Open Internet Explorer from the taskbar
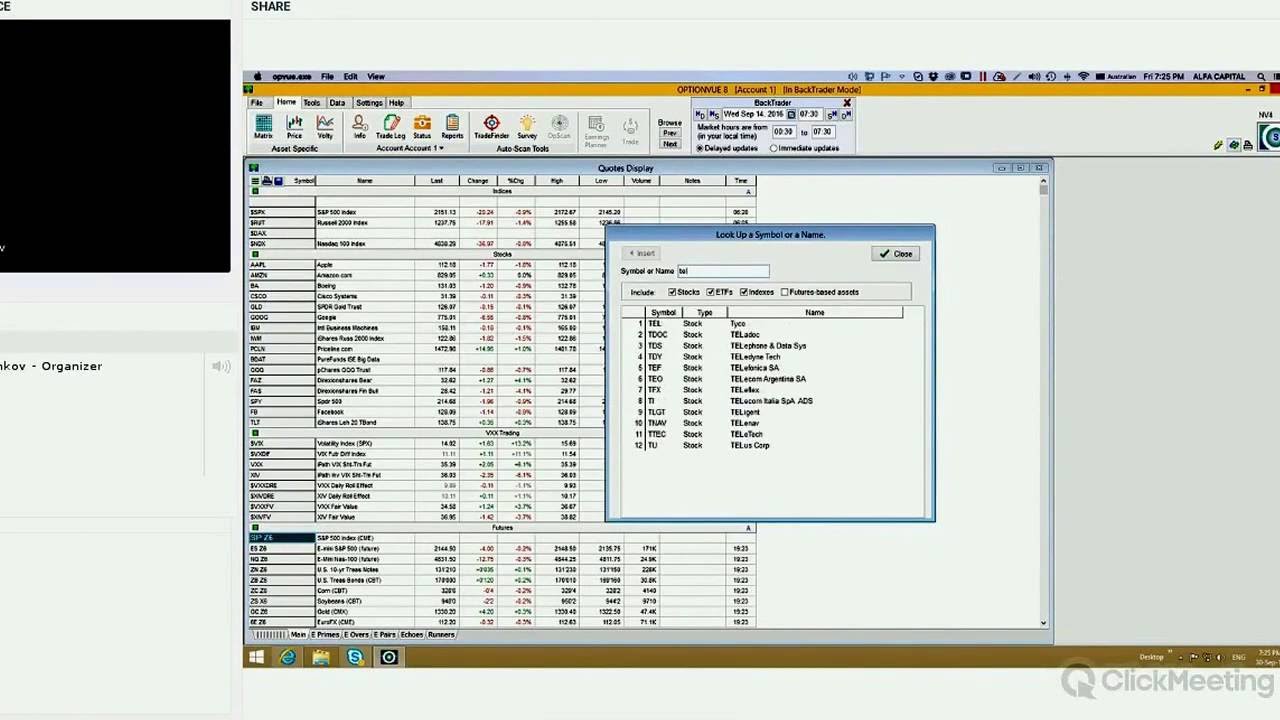 coord(288,657)
